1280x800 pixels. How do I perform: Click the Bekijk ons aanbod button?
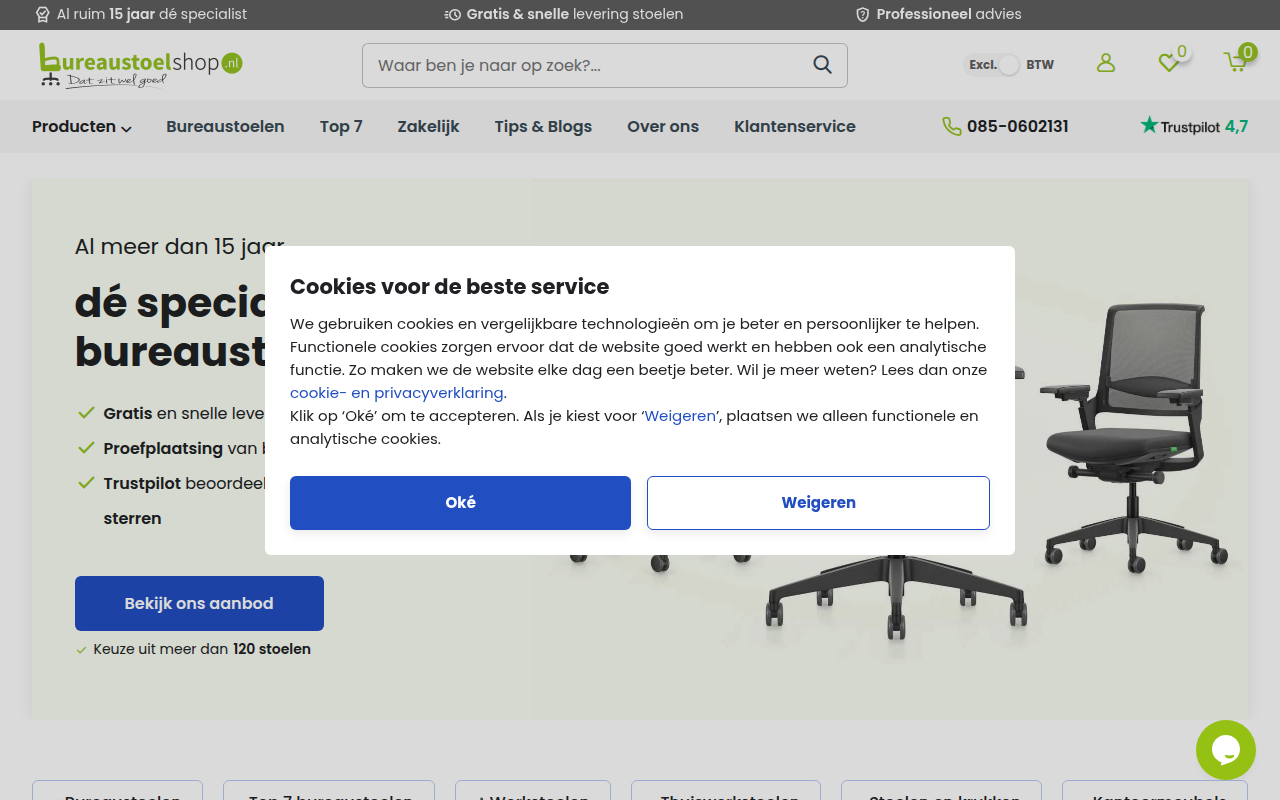[199, 603]
